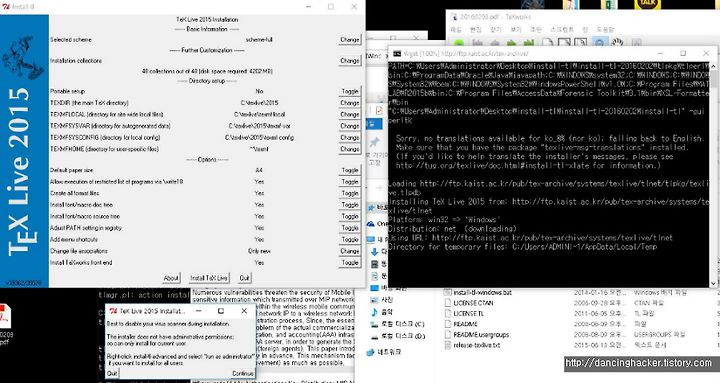Toggle Adjust PATH setting in registry
Viewport: 720px width, 383px height.
point(350,228)
